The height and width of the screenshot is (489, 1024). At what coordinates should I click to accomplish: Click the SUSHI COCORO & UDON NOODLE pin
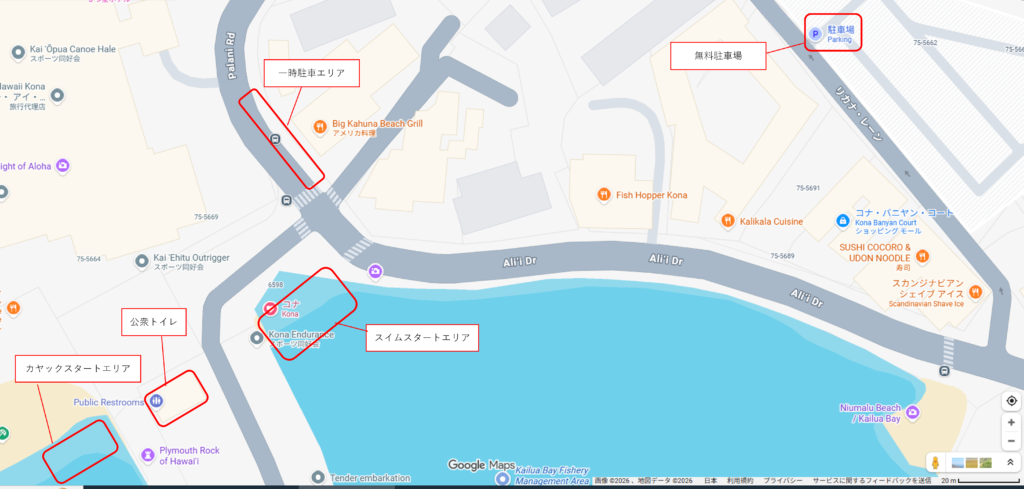pyautogui.click(x=922, y=255)
